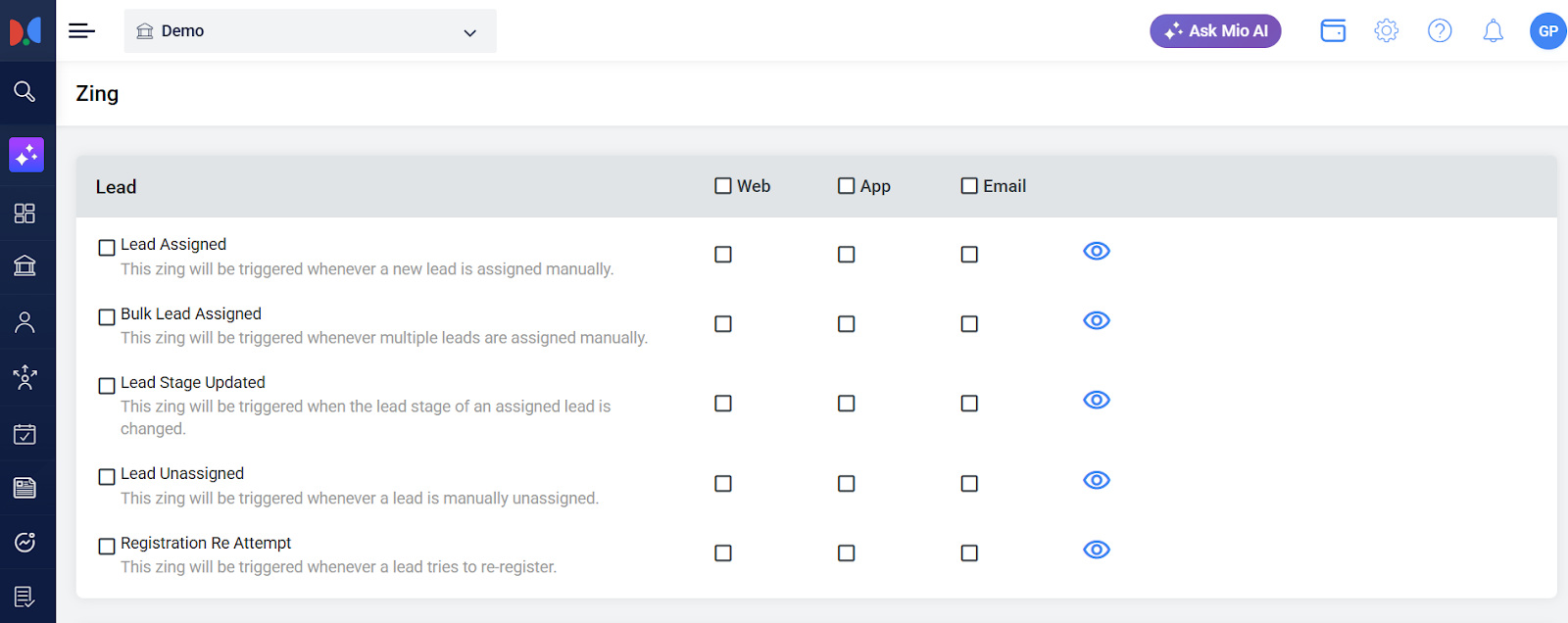Tick App checkbox for Bulk Lead Assigned
The image size is (1568, 623).
[847, 324]
